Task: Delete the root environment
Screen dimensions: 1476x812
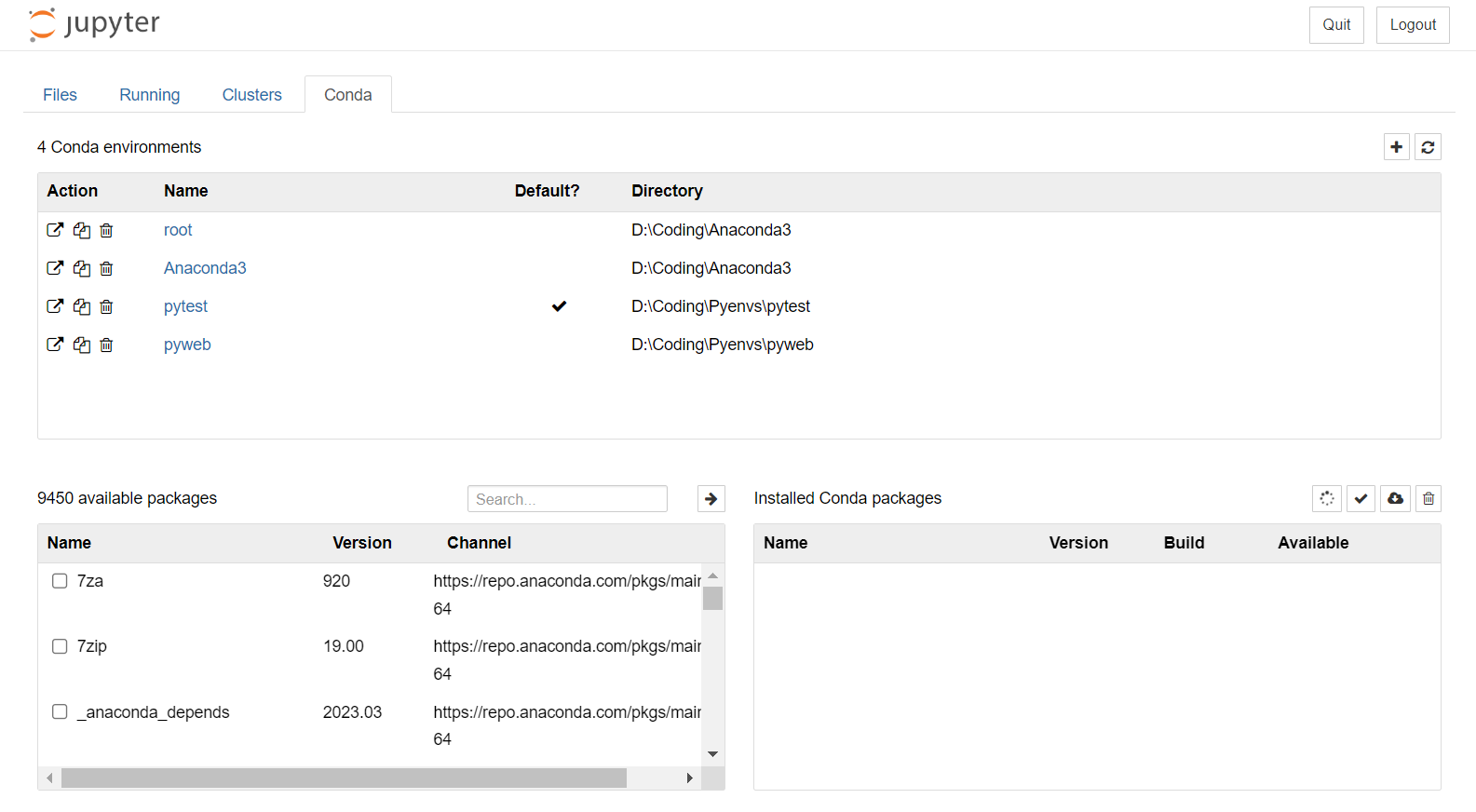Action: click(106, 230)
